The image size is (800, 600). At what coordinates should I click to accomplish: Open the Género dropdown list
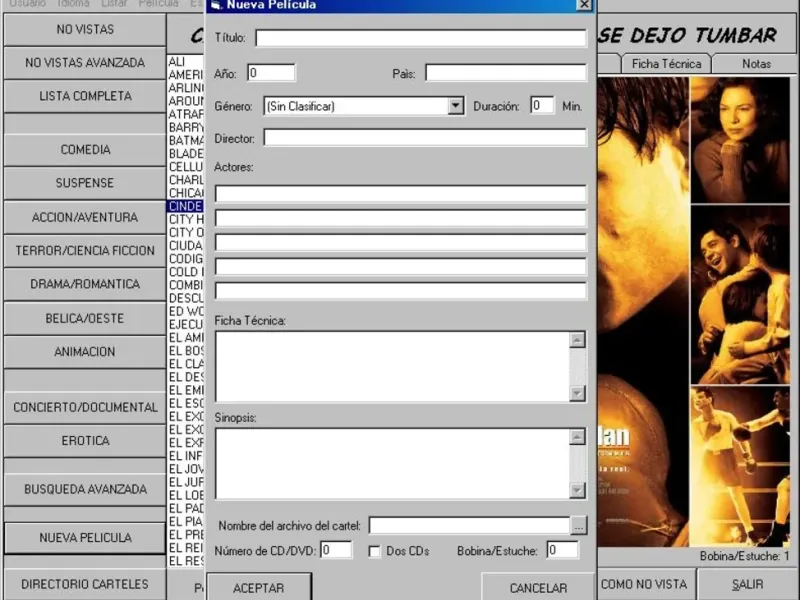tap(456, 106)
